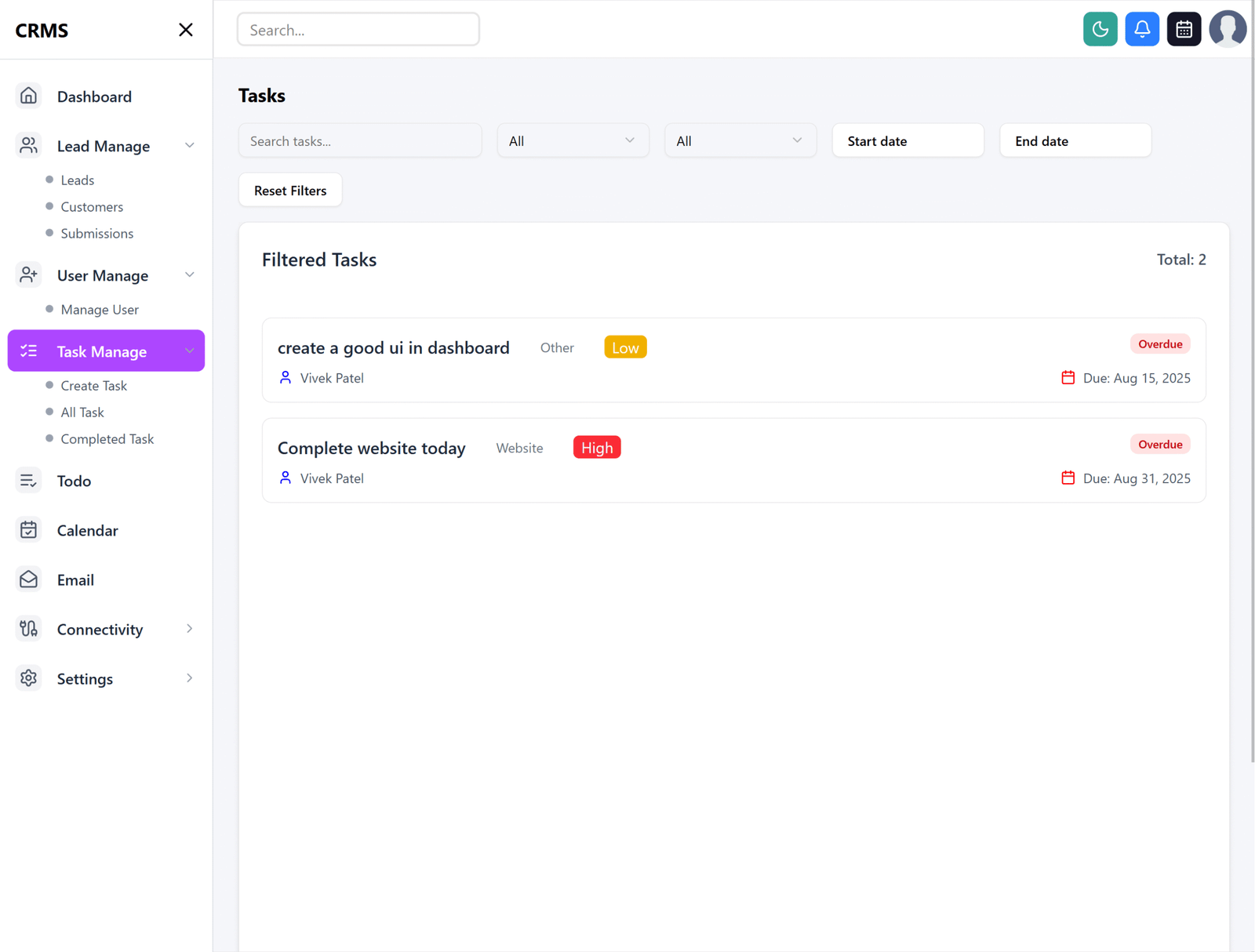The image size is (1255, 952).
Task: Open the Dashboard from the sidebar
Action: coord(94,96)
